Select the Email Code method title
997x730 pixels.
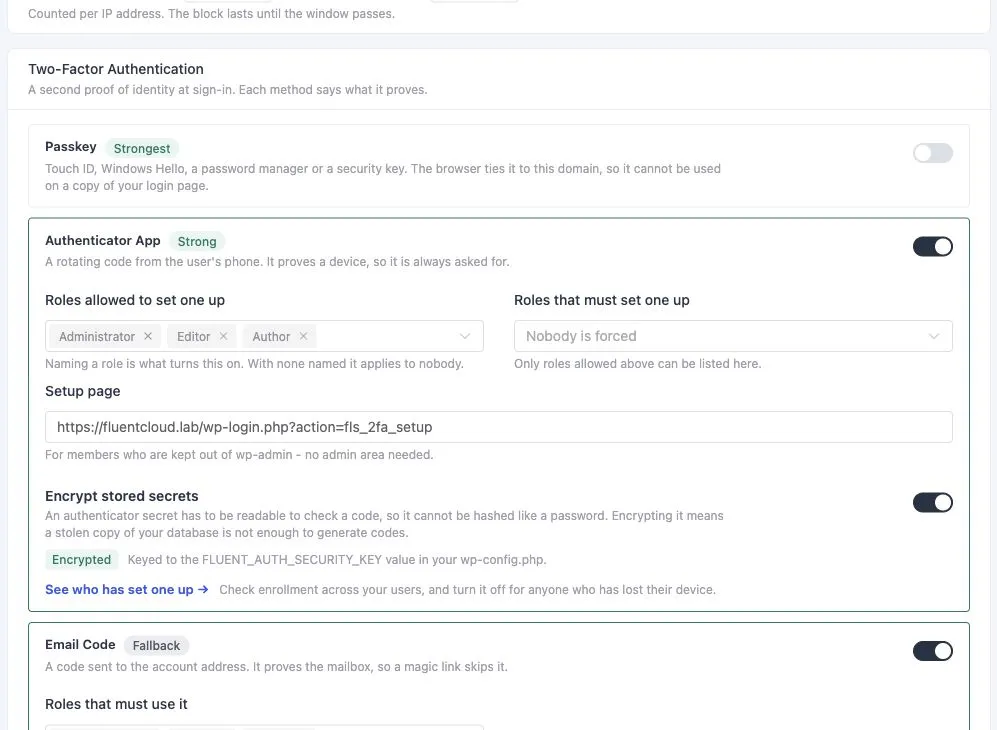(80, 645)
